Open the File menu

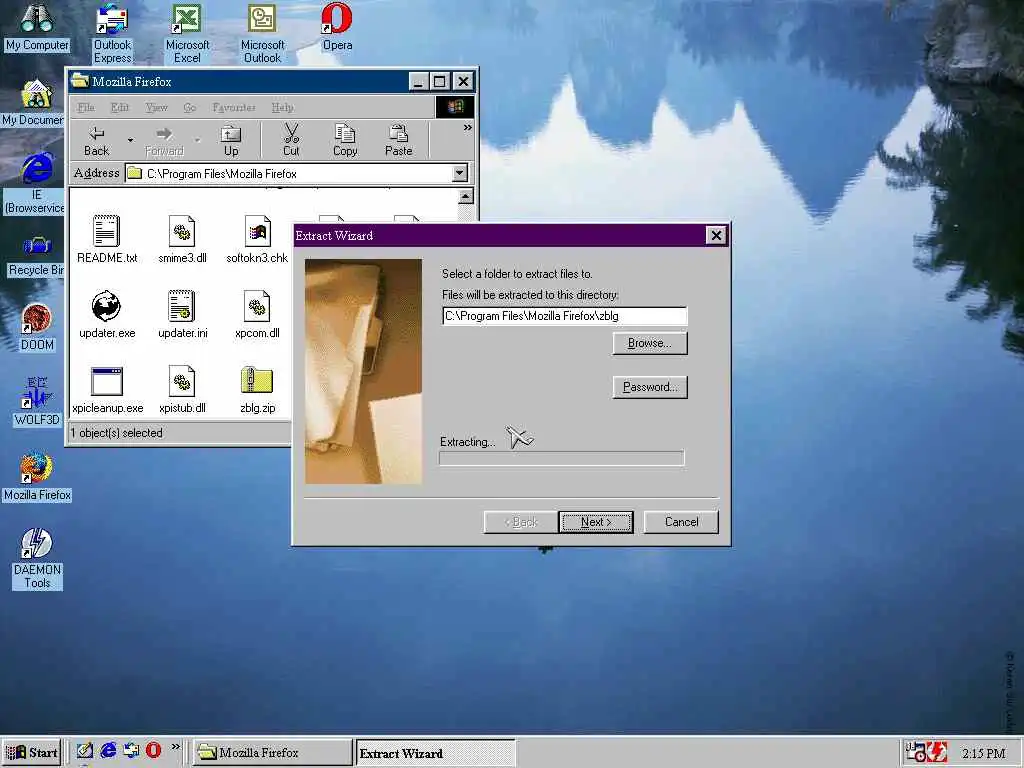[86, 107]
